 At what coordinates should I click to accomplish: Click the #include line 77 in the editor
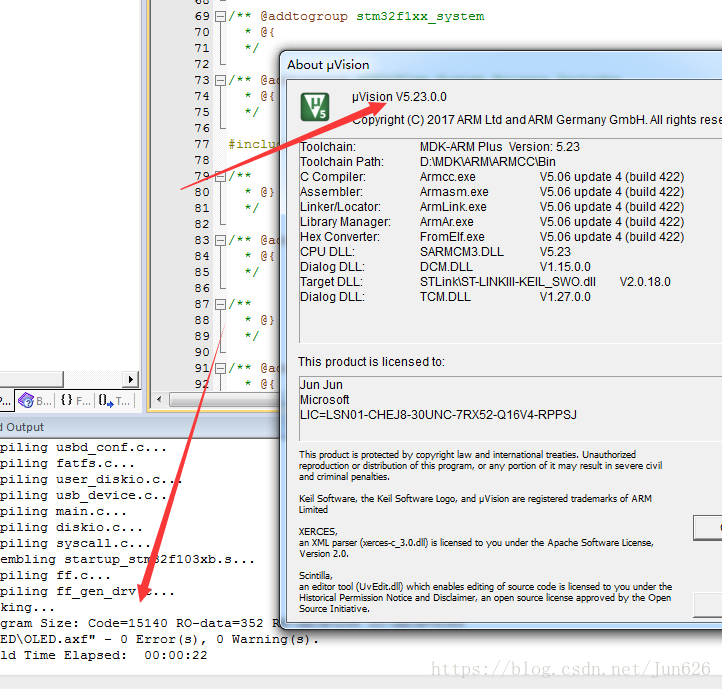coord(254,144)
